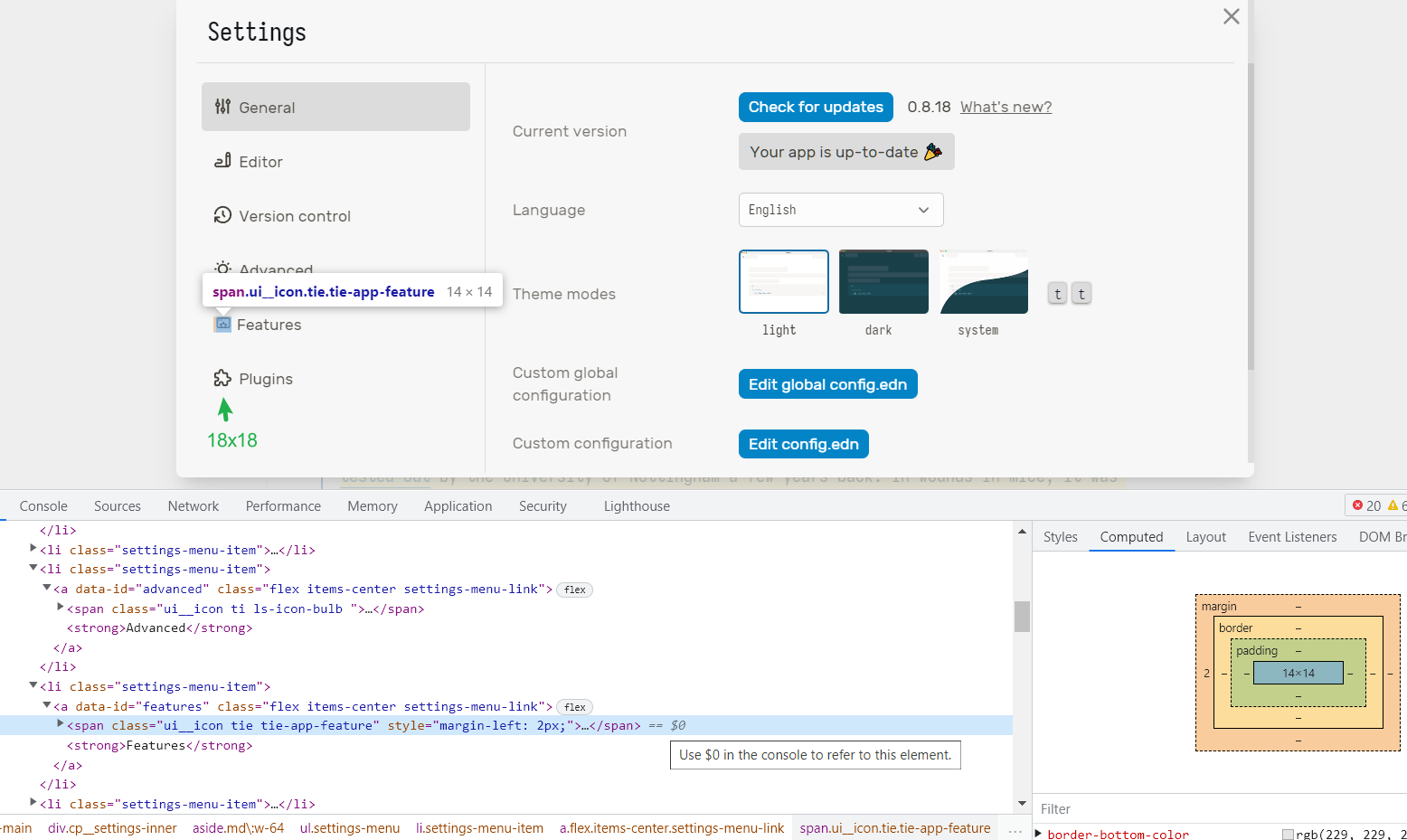Switch to the Network tab
This screenshot has height=840, width=1407.
[x=193, y=505]
